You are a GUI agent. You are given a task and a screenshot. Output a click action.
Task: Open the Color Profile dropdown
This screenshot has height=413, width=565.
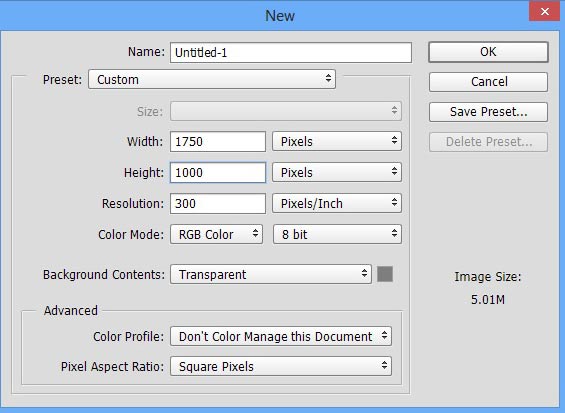pos(281,336)
